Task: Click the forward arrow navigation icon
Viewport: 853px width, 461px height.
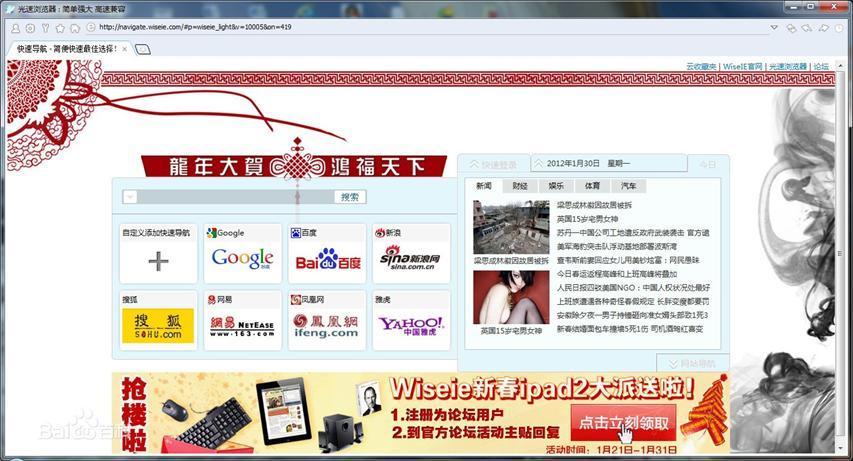Action: point(824,28)
